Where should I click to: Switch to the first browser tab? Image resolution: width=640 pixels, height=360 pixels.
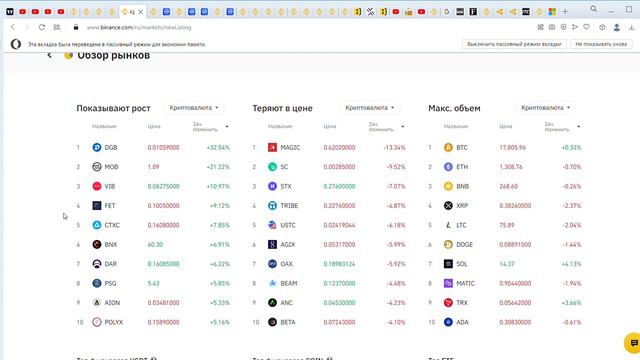point(10,12)
